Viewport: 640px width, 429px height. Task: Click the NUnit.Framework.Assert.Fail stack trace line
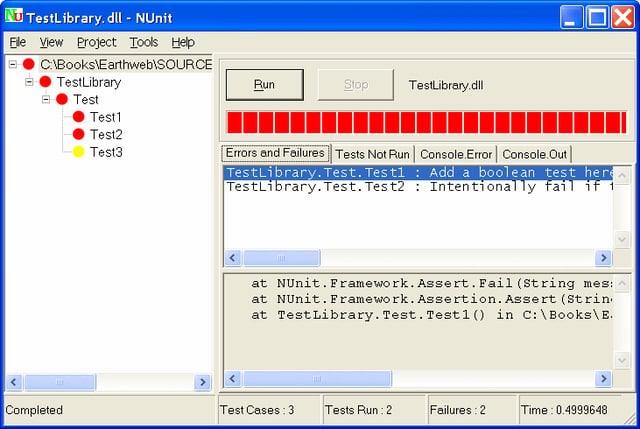431,283
